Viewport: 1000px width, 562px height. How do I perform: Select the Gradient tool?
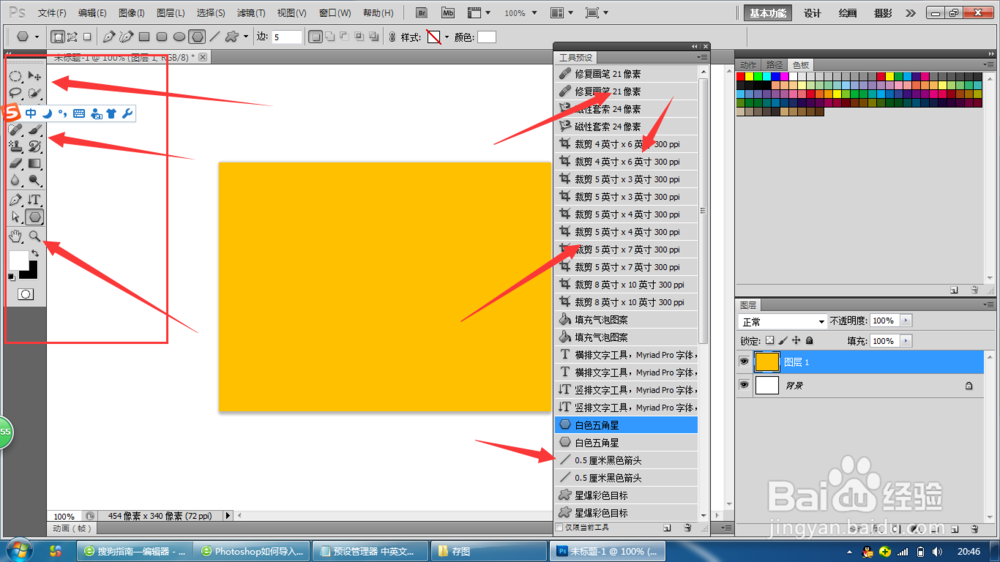[x=34, y=164]
